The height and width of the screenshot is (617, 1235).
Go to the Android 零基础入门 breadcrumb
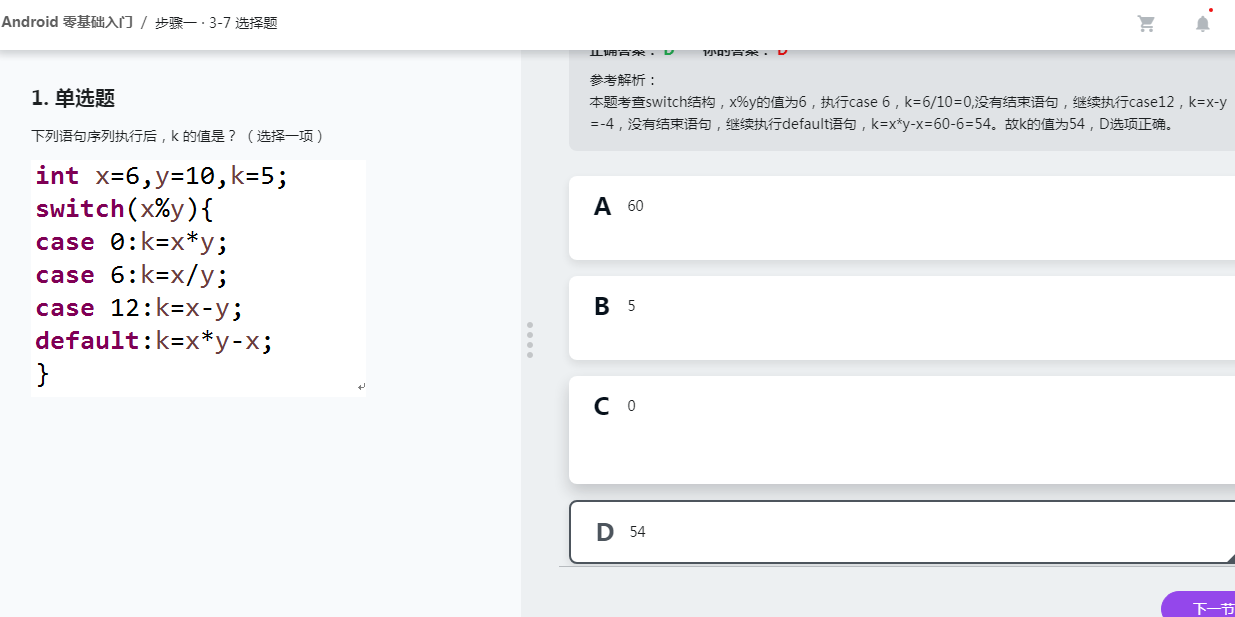pos(67,23)
